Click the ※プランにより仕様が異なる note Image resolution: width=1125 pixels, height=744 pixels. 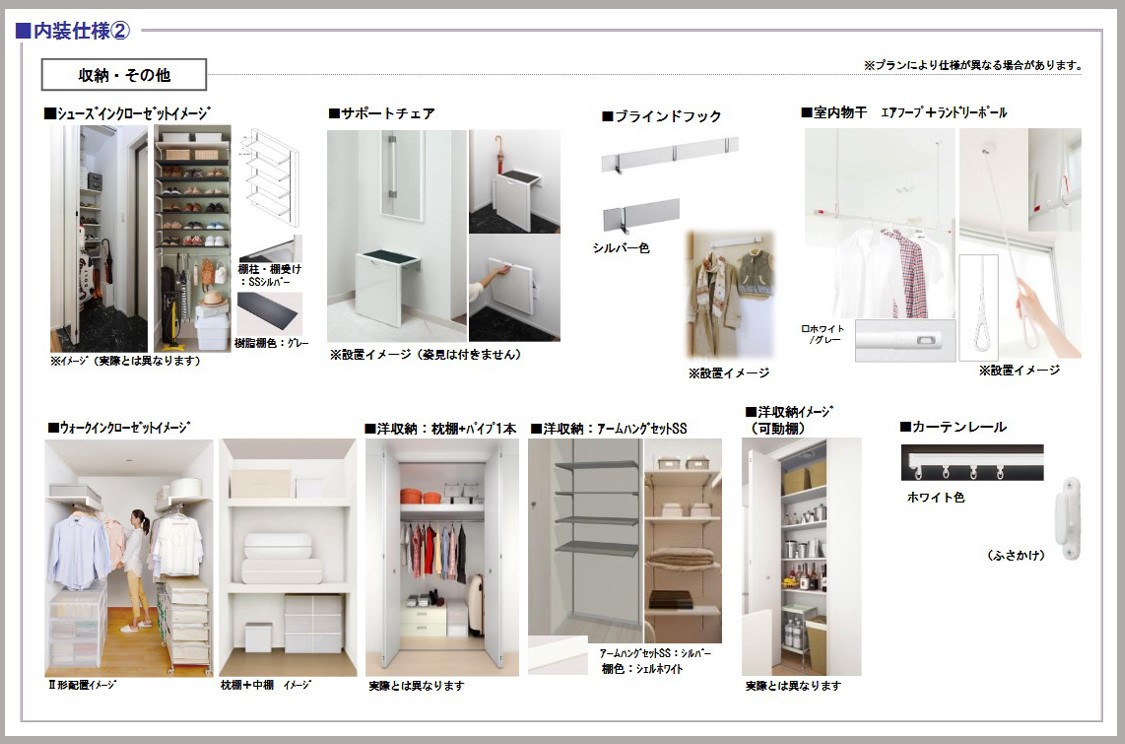tap(970, 62)
